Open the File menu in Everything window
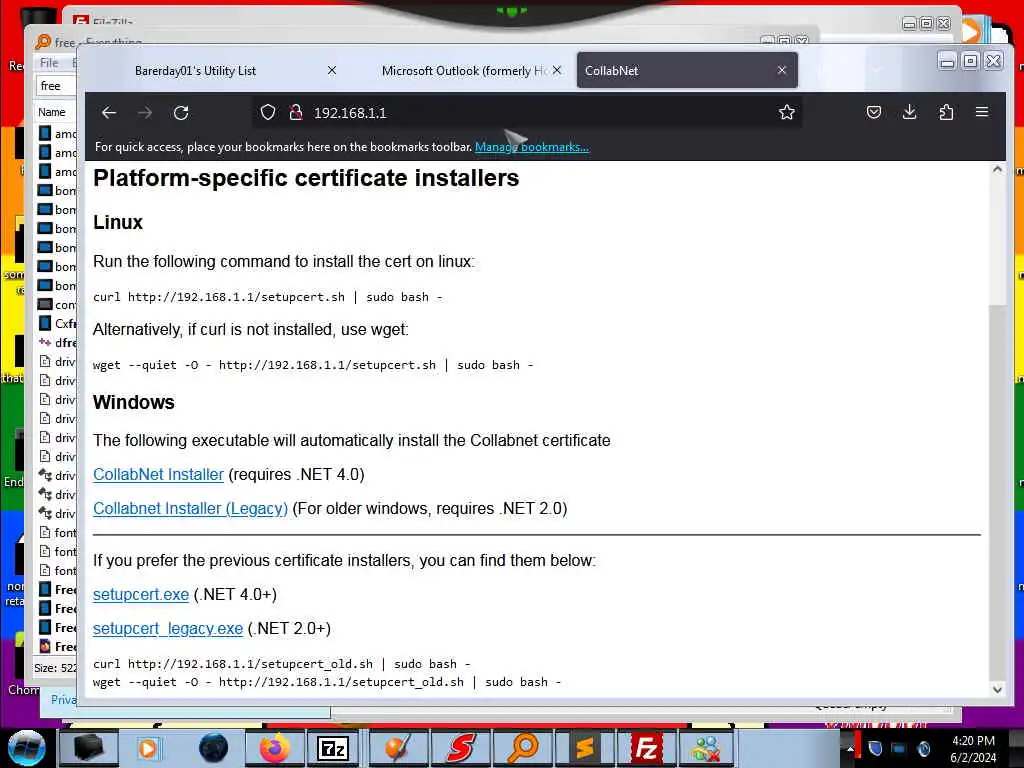This screenshot has width=1024, height=768. click(x=49, y=63)
